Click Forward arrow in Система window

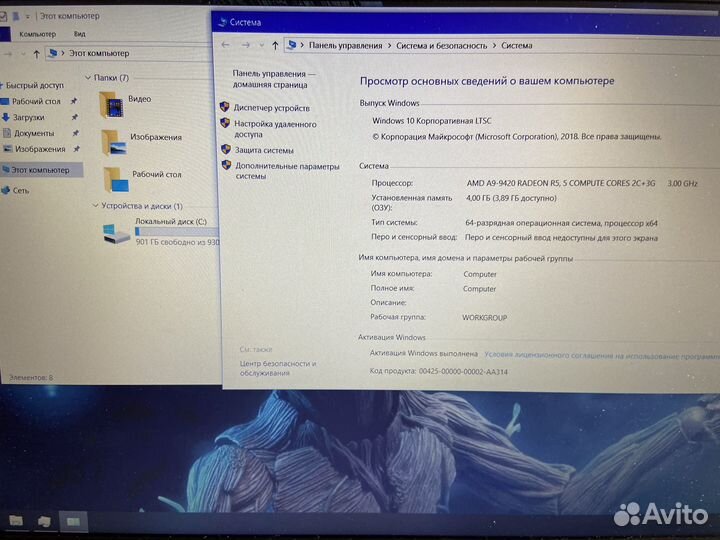point(246,45)
